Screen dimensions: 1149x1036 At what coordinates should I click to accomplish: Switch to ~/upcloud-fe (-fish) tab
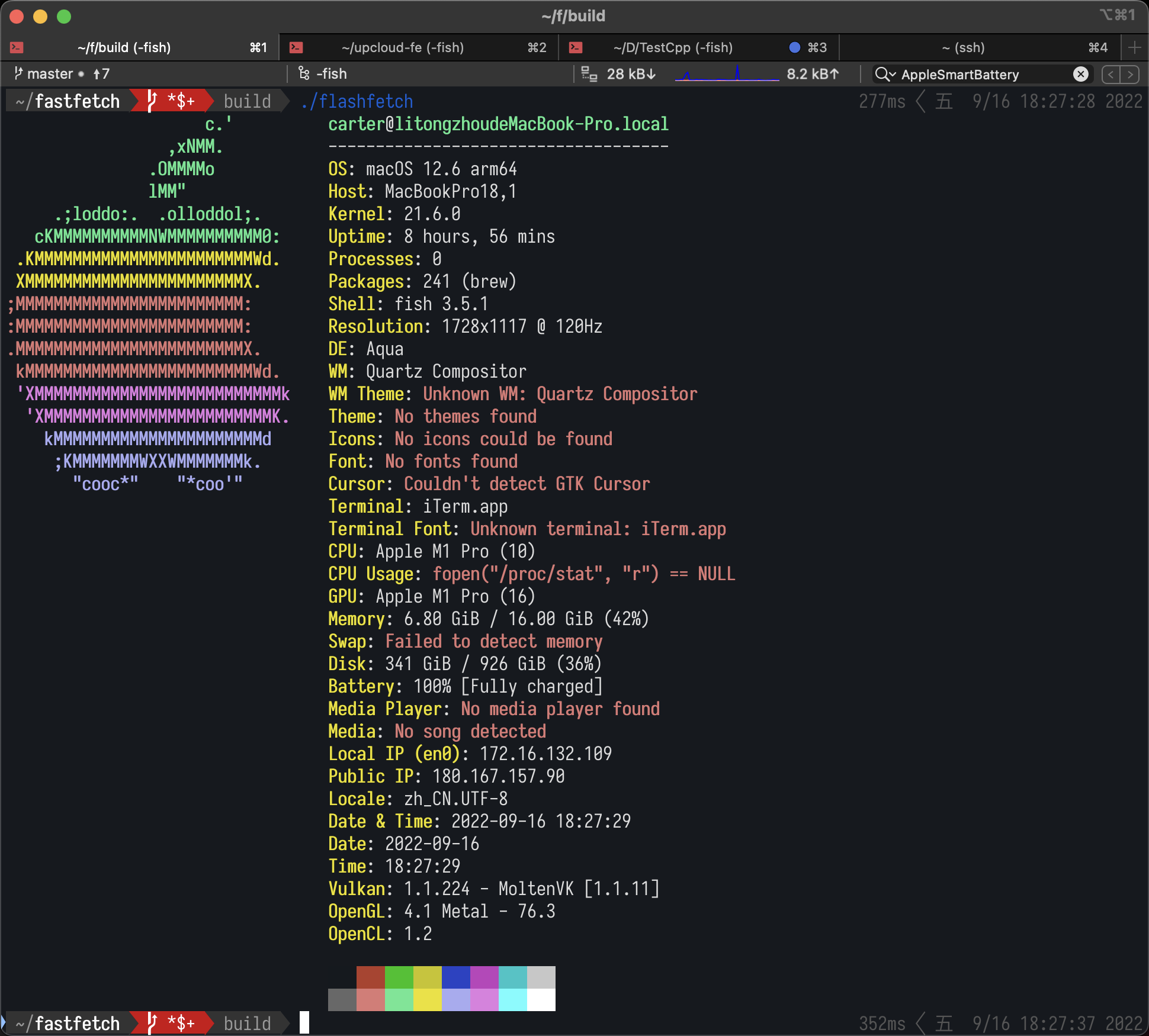(403, 47)
